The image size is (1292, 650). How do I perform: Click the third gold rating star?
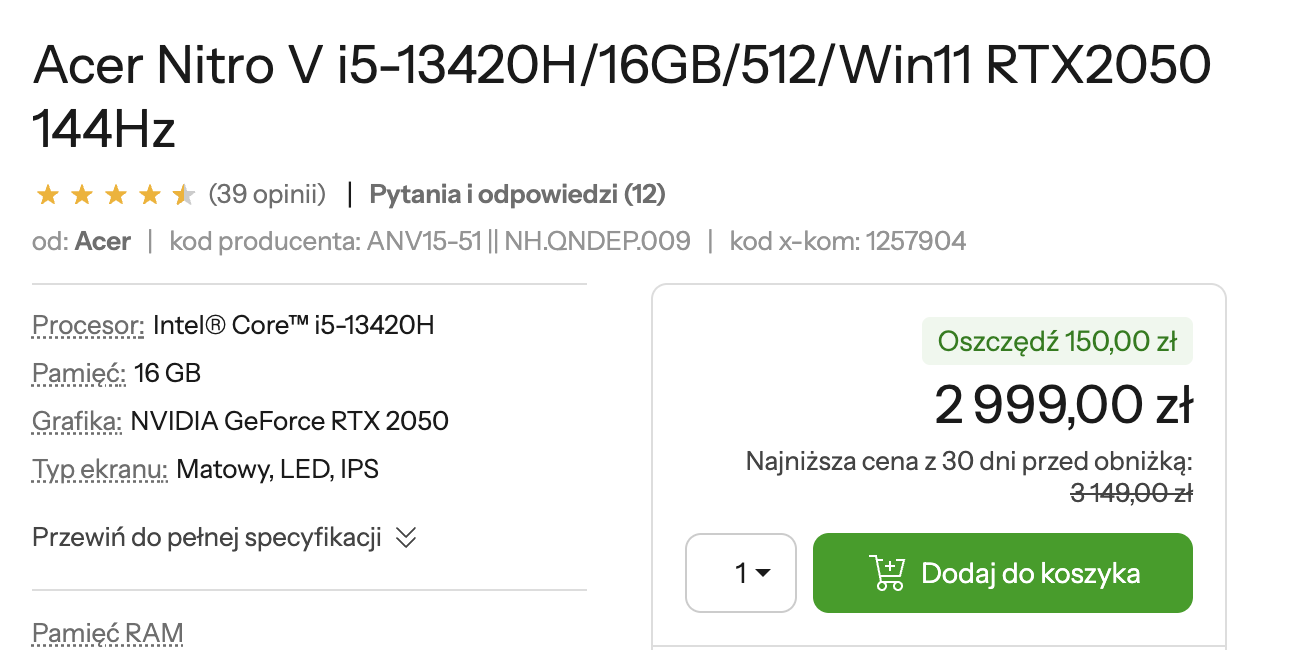pos(115,194)
